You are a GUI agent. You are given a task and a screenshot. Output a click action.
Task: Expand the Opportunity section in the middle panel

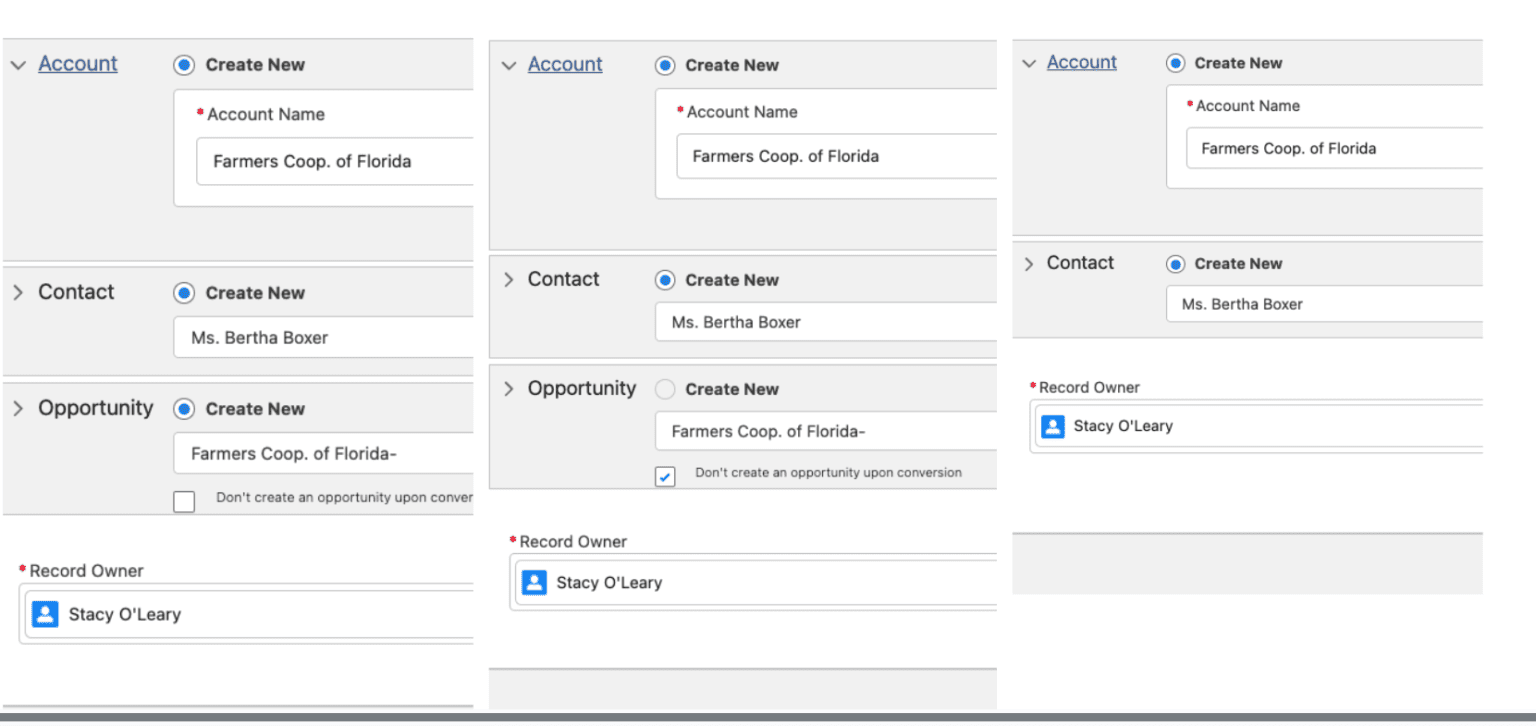507,388
